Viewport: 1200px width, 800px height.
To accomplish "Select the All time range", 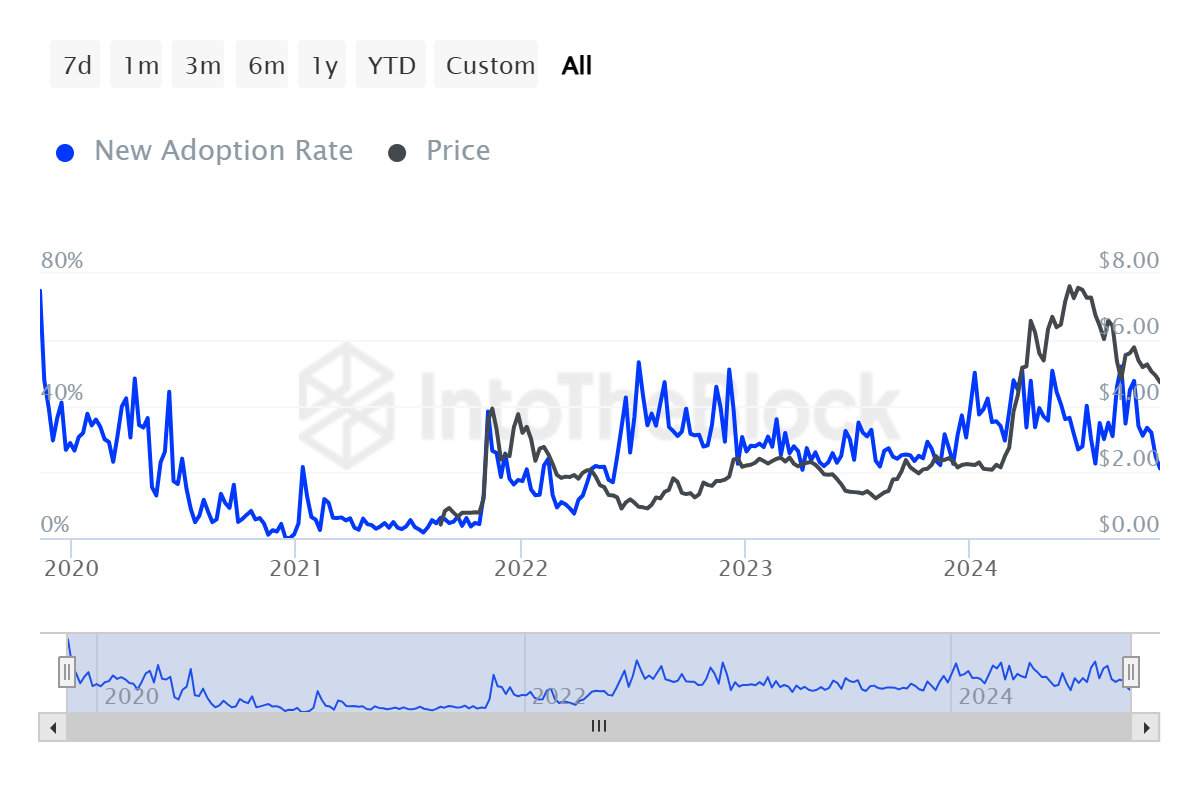I will click(x=577, y=66).
